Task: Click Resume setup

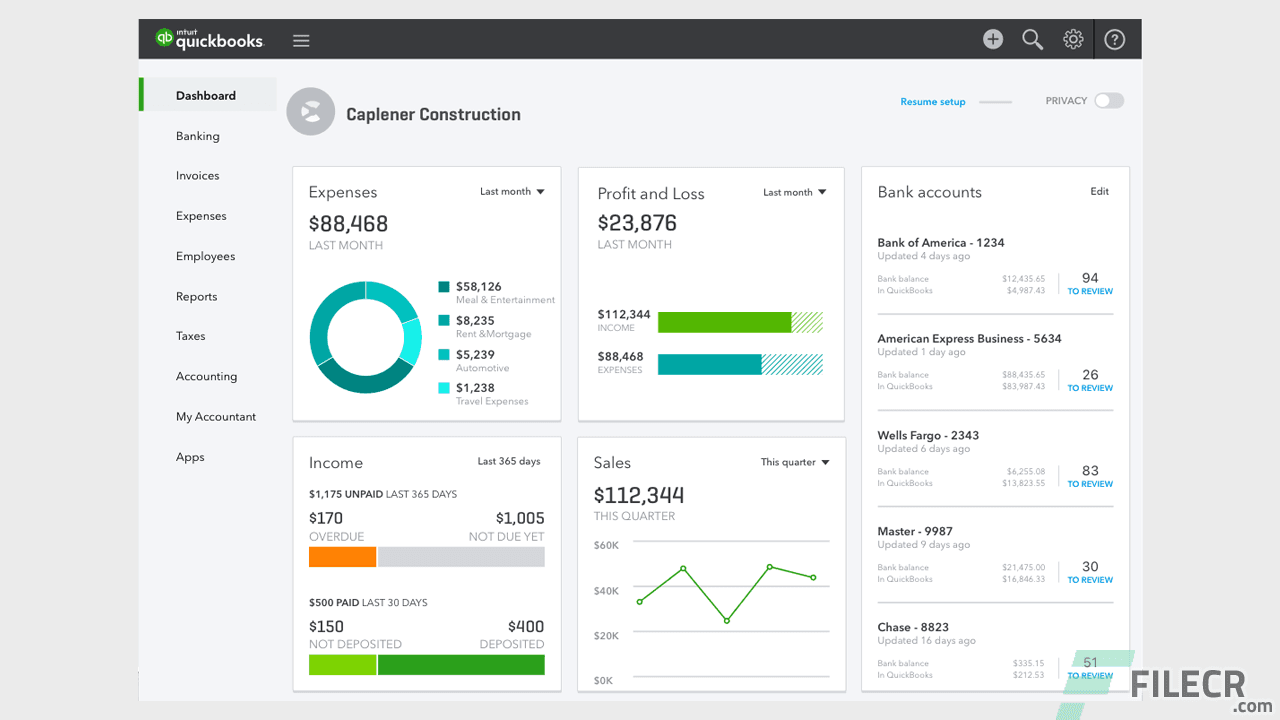Action: 932,101
